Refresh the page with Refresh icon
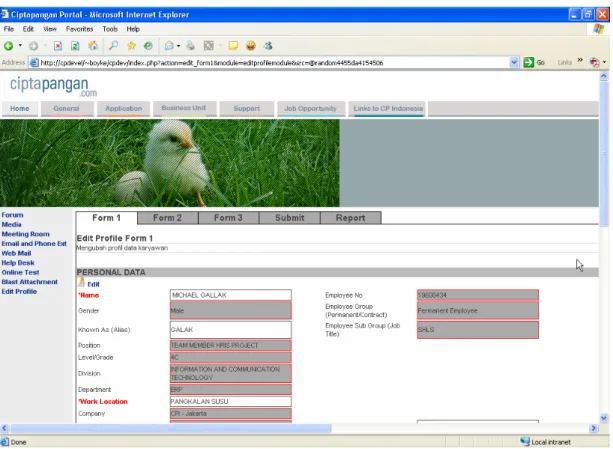 tap(75, 46)
